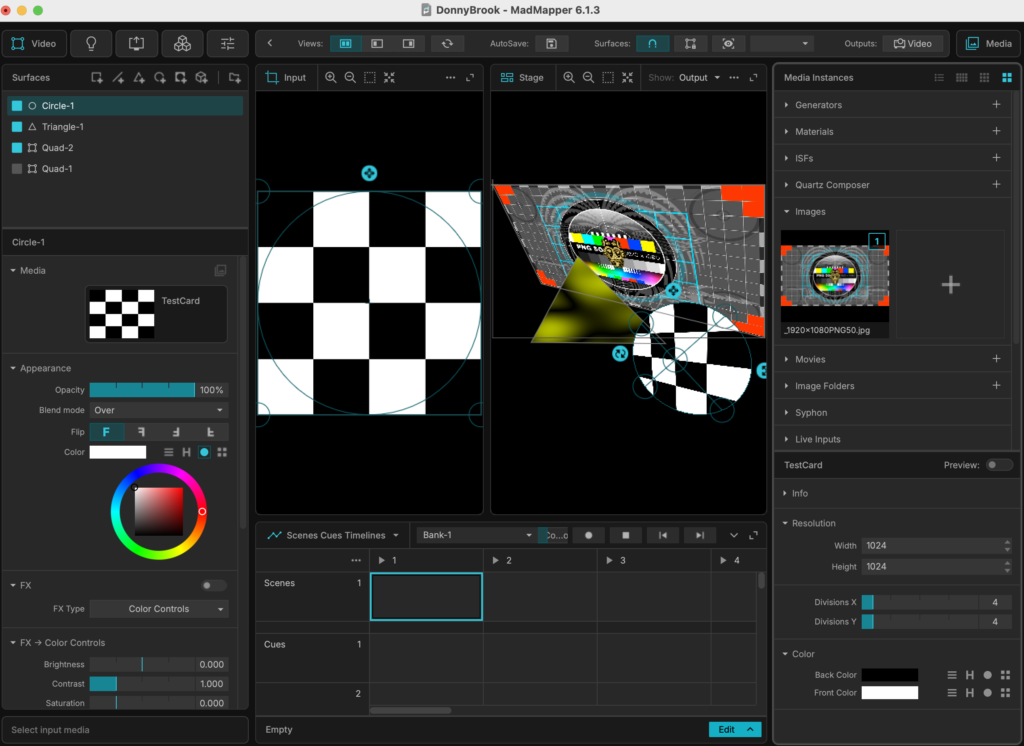Open the Show Output dropdown
The height and width of the screenshot is (746, 1024).
(699, 77)
